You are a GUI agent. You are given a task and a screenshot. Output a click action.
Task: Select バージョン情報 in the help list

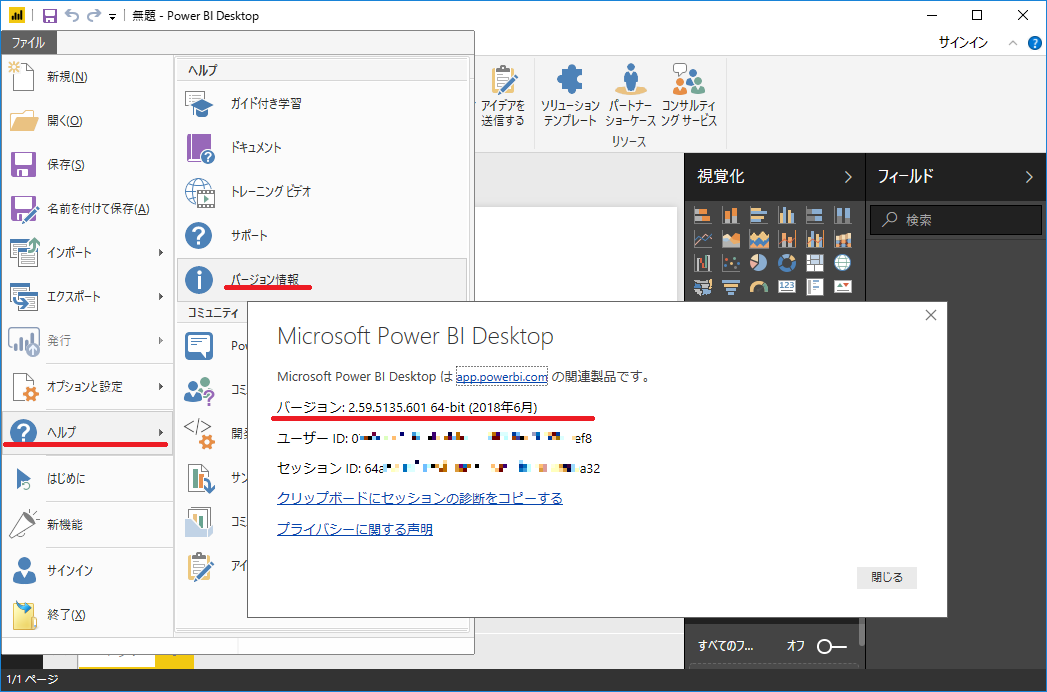click(322, 280)
